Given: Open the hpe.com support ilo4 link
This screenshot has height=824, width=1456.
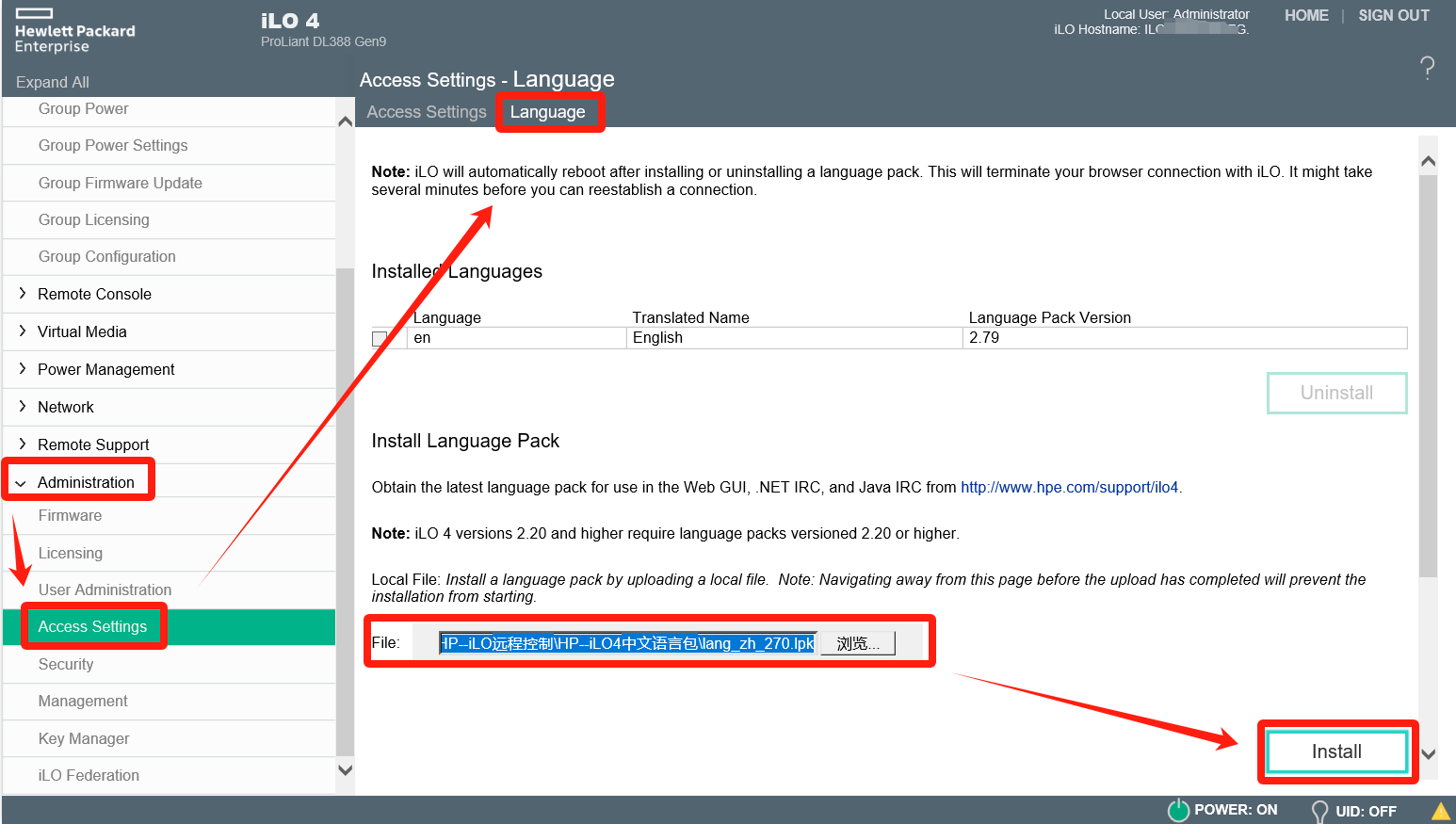Looking at the screenshot, I should [1069, 487].
